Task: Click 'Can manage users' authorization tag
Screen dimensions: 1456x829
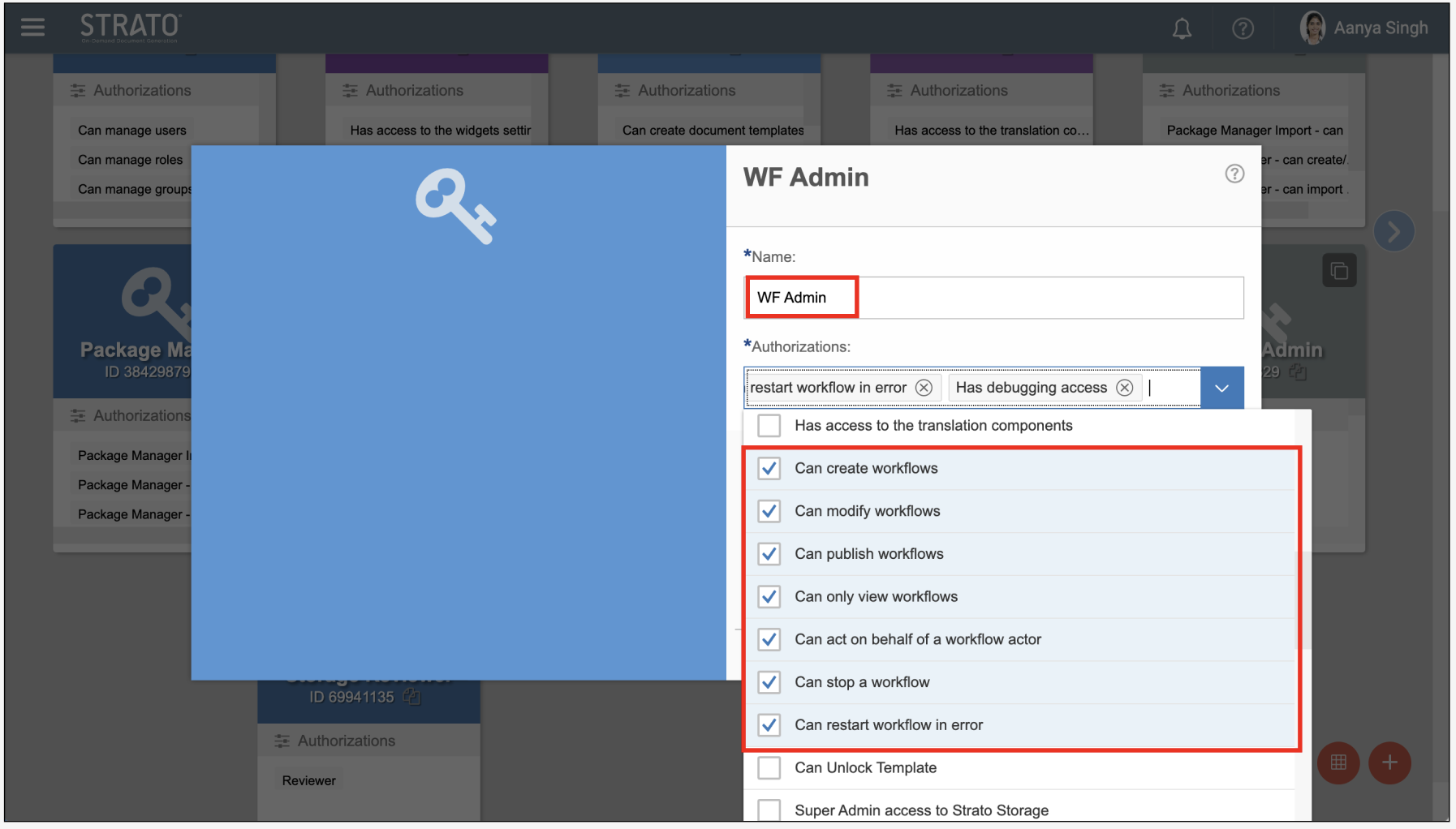Action: click(x=132, y=131)
